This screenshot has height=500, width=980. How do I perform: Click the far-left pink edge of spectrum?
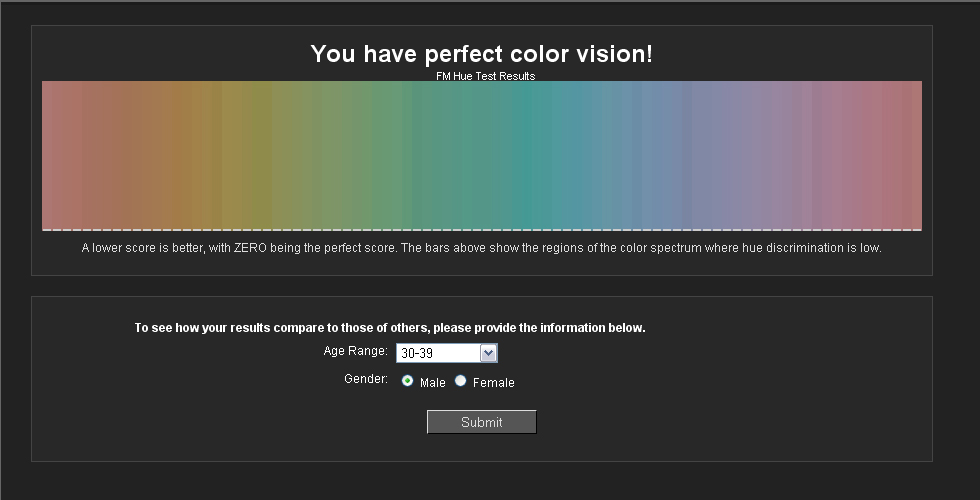pos(50,155)
